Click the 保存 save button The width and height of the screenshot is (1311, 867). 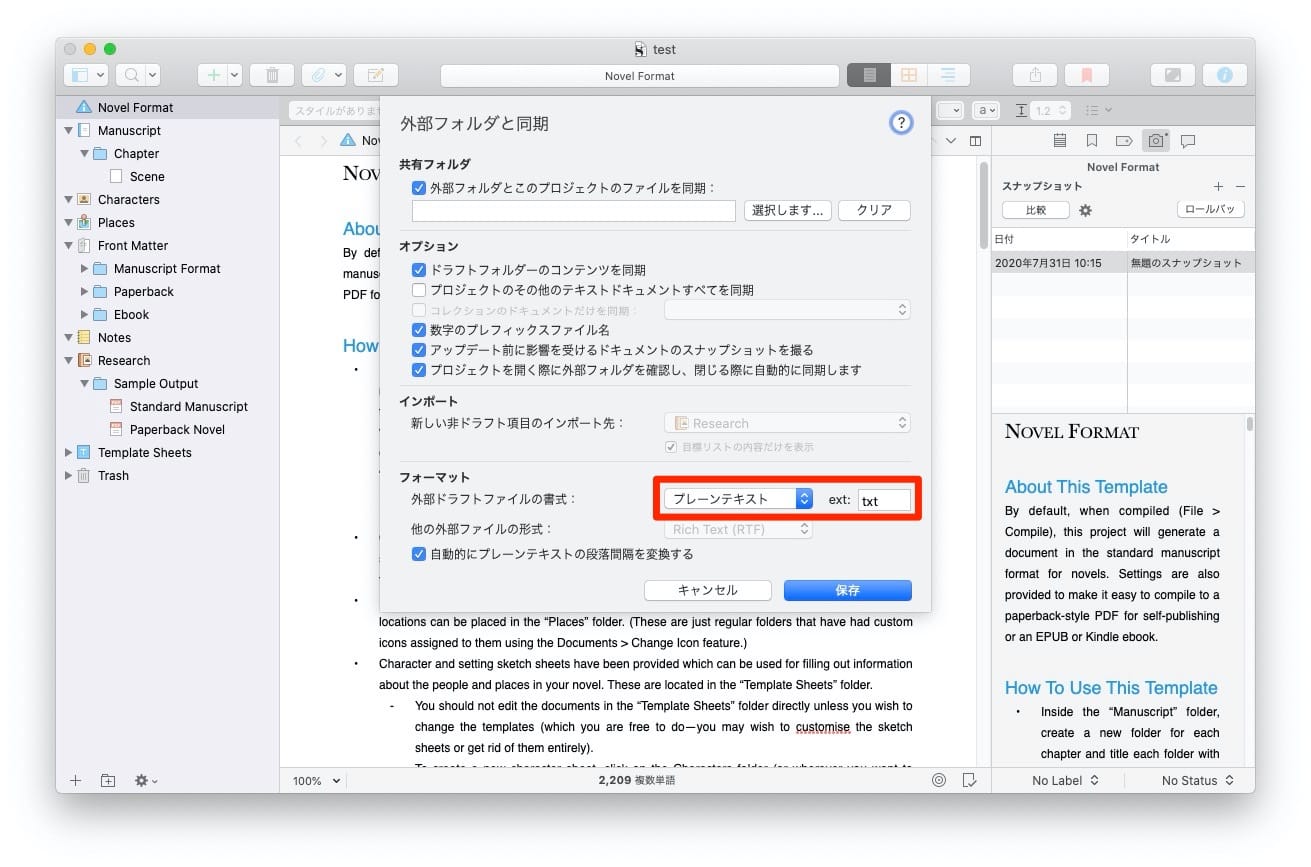point(847,590)
